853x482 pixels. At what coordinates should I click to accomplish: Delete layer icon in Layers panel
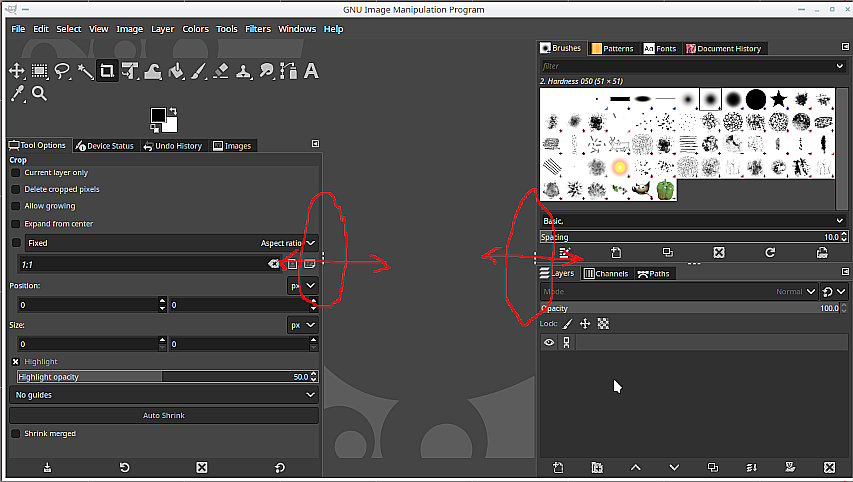click(x=829, y=467)
